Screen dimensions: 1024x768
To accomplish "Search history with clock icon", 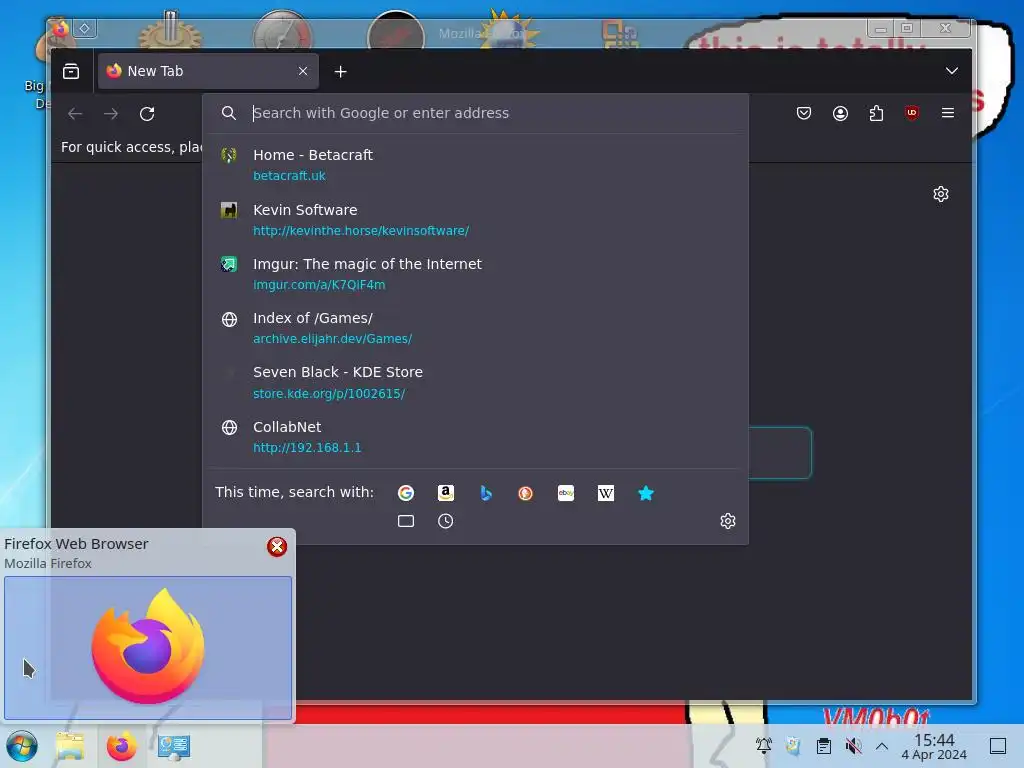I will pyautogui.click(x=445, y=521).
